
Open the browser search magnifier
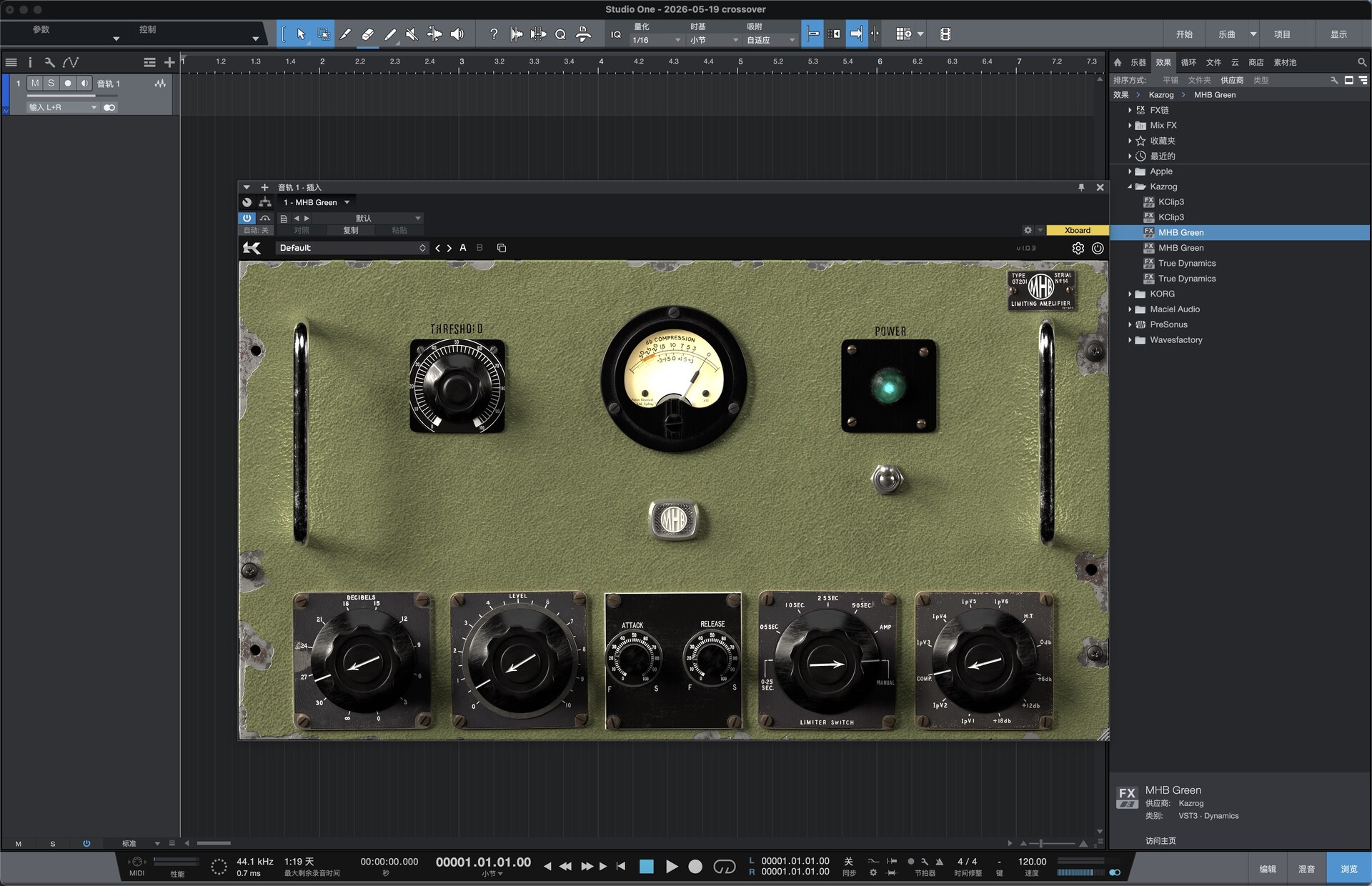tap(1362, 62)
